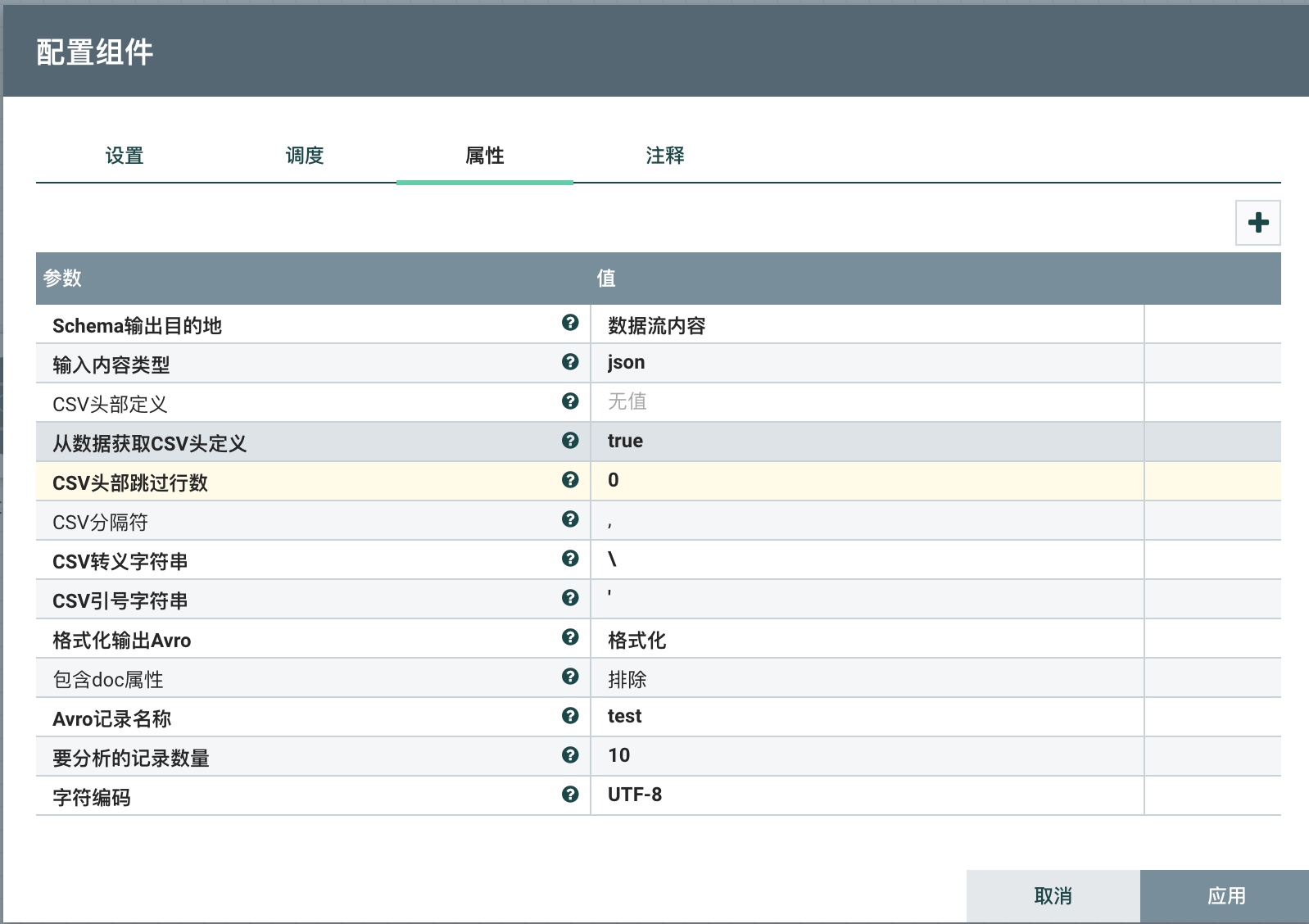
Task: Open help icon for Schema输出目的地
Action: tap(570, 323)
